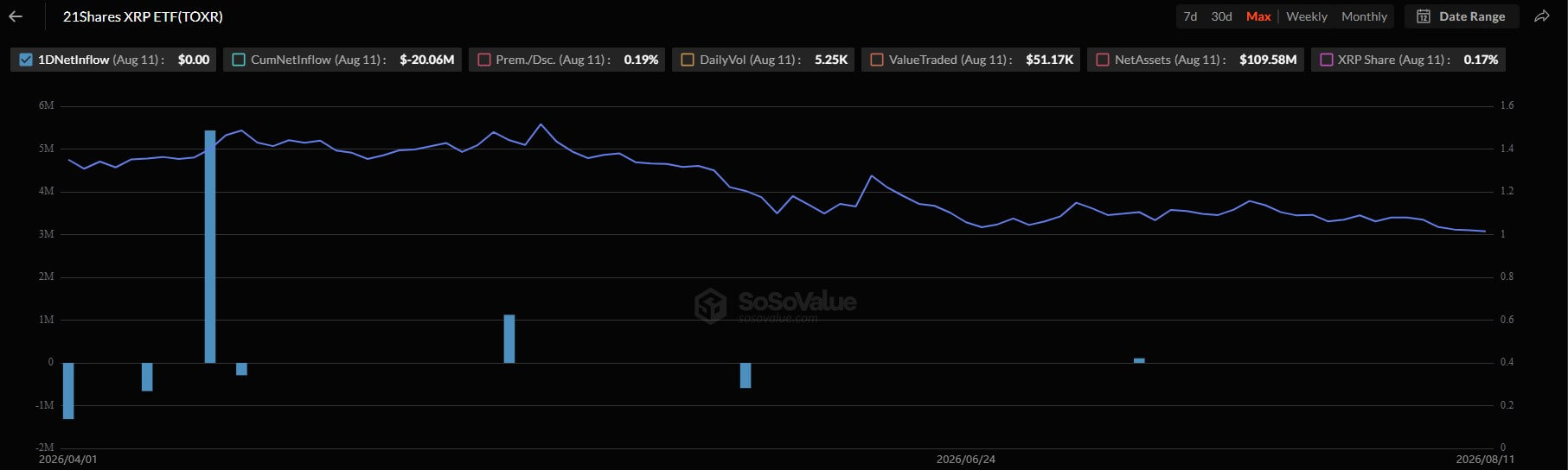Go back using the left arrow icon
The width and height of the screenshot is (1568, 470).
pos(16,16)
